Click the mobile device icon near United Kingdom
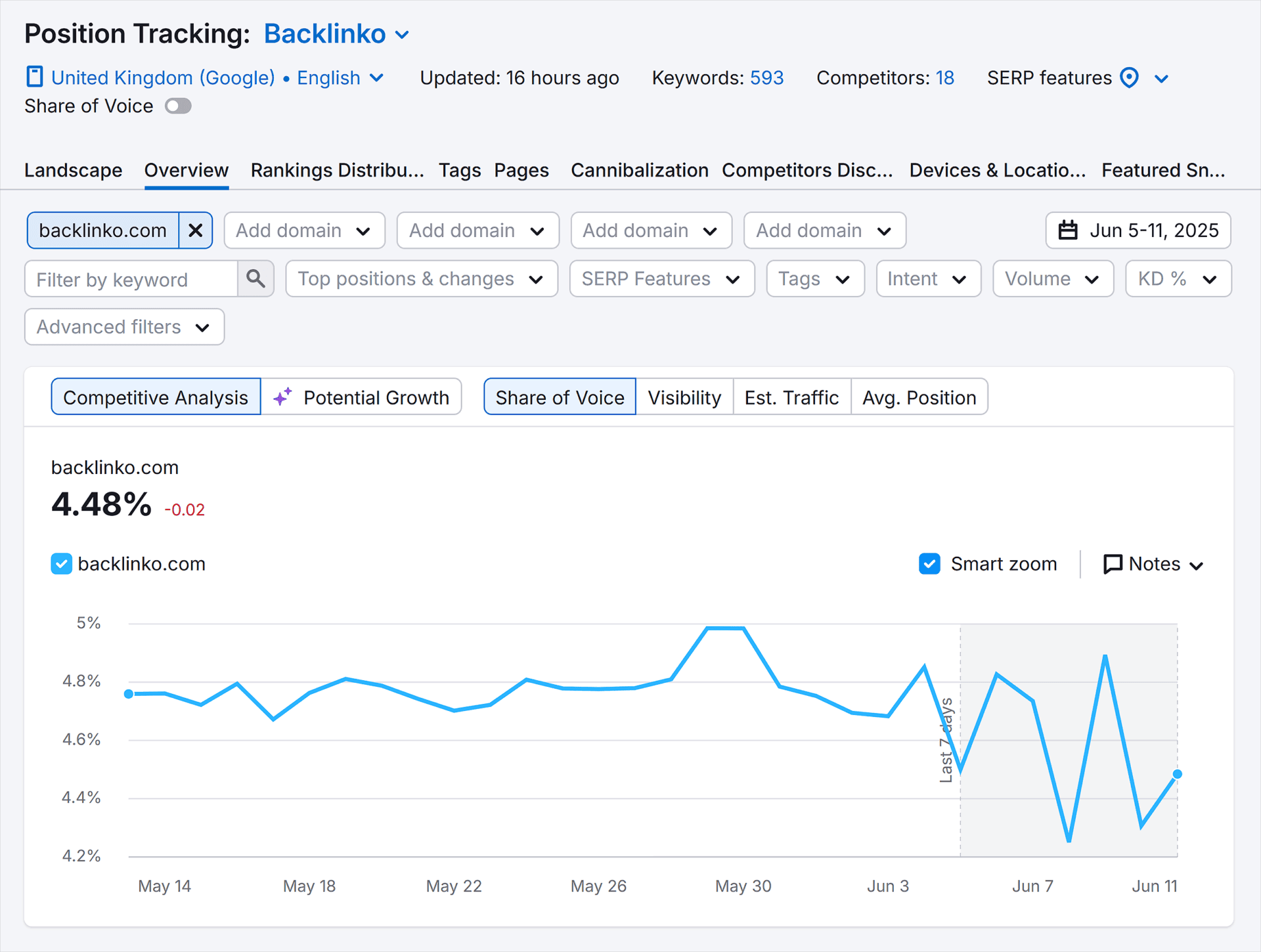Image resolution: width=1261 pixels, height=952 pixels. pyautogui.click(x=34, y=77)
